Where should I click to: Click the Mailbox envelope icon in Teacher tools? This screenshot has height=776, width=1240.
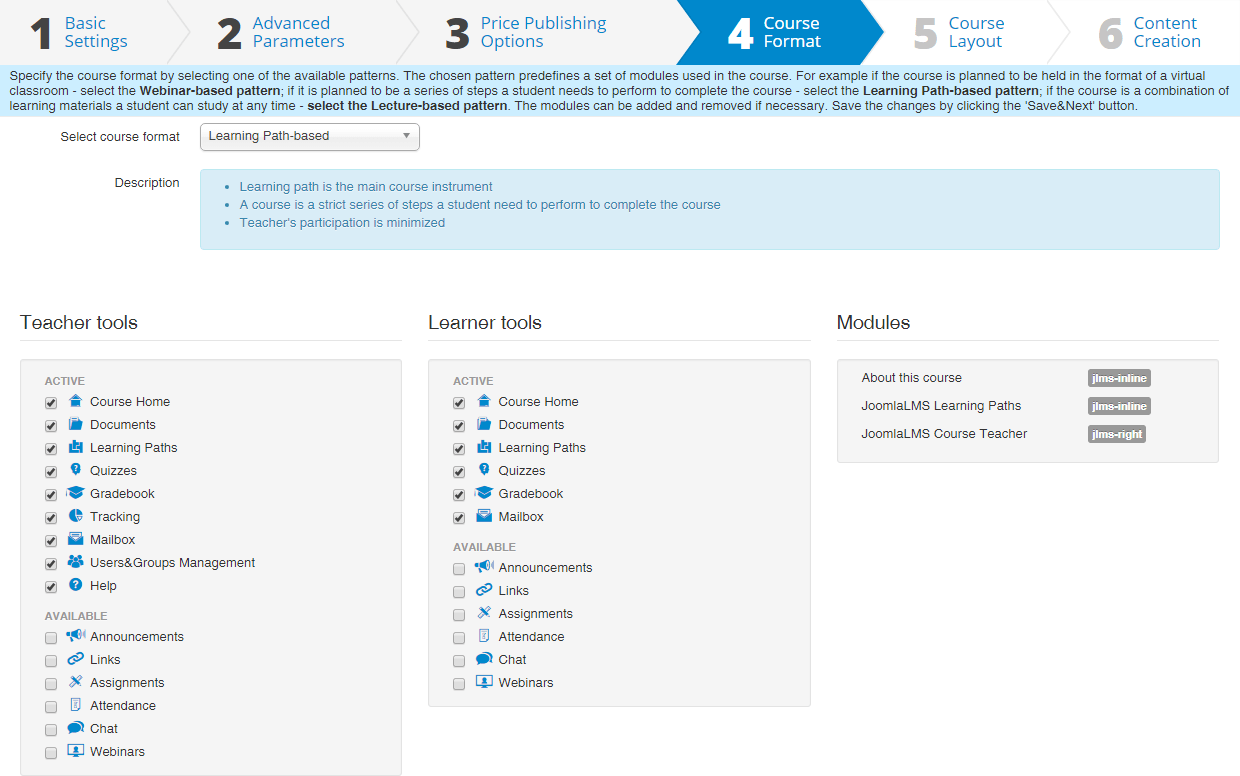pos(76,539)
